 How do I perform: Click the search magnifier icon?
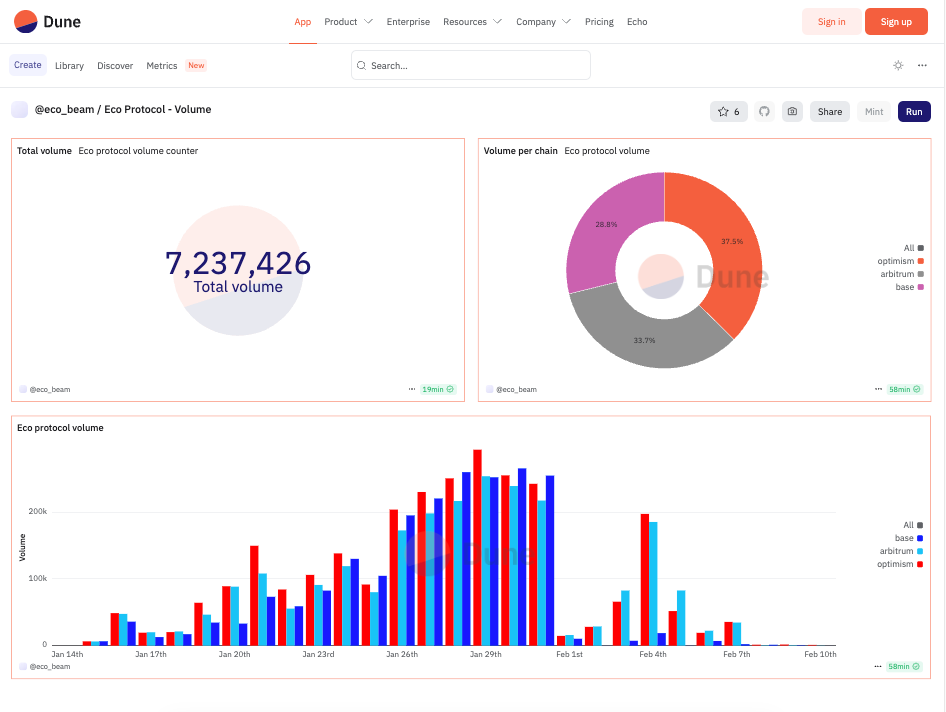361,65
